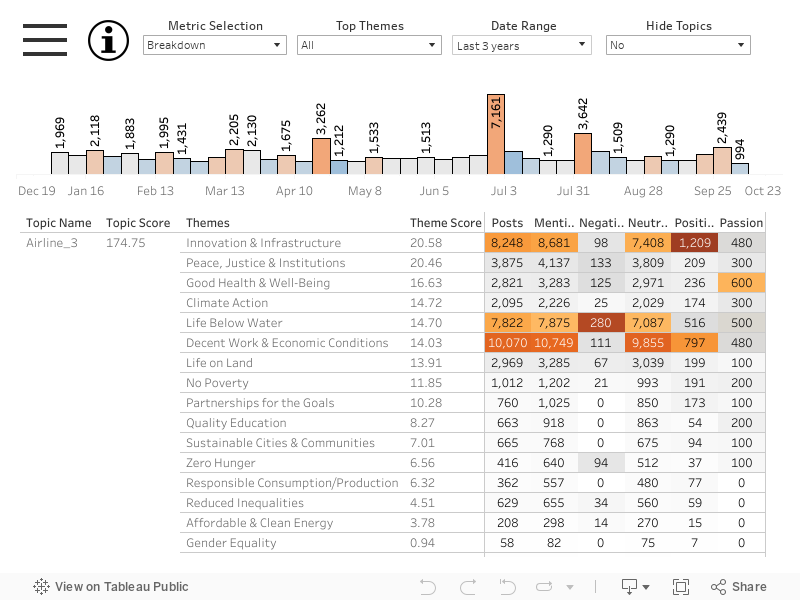Select the 7,161 bar in chart
Screen dimensions: 800x600
(496, 134)
